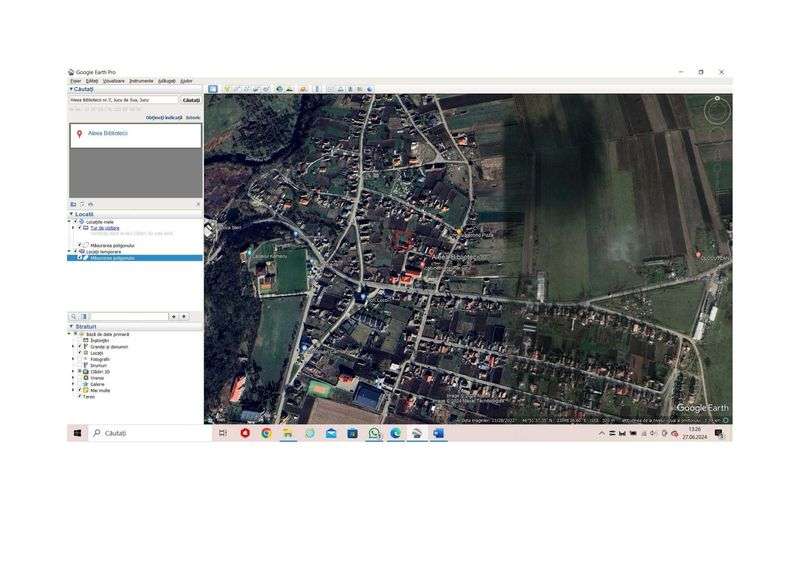Open the Editați menu

(x=92, y=81)
